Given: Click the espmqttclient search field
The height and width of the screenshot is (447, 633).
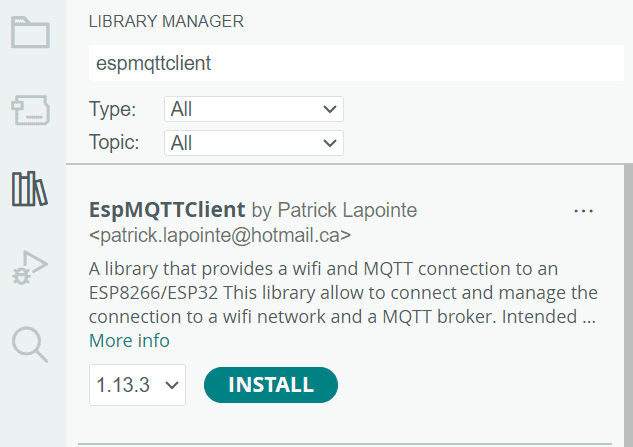Looking at the screenshot, I should pyautogui.click(x=355, y=63).
